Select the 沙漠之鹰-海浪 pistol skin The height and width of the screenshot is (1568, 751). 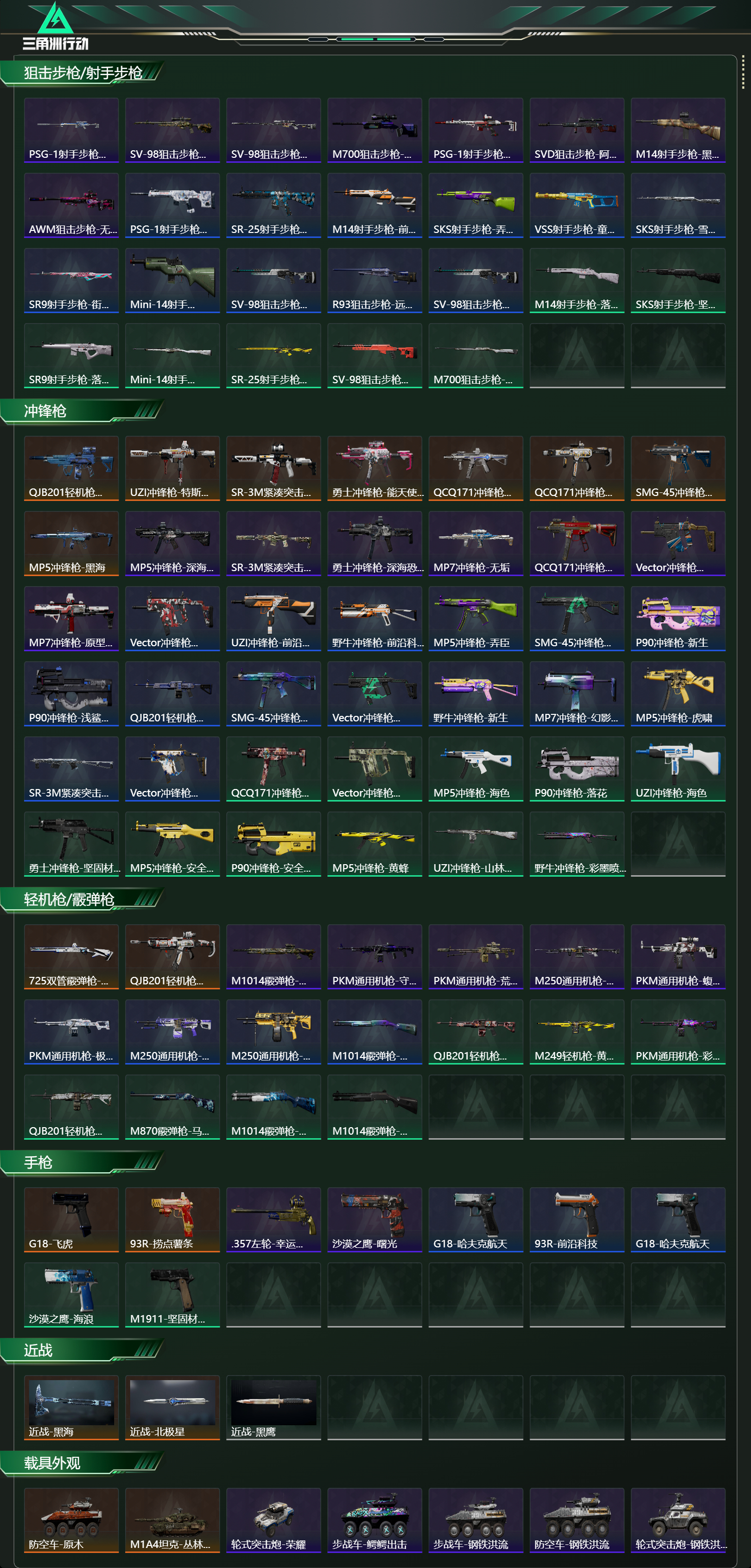(x=71, y=1294)
